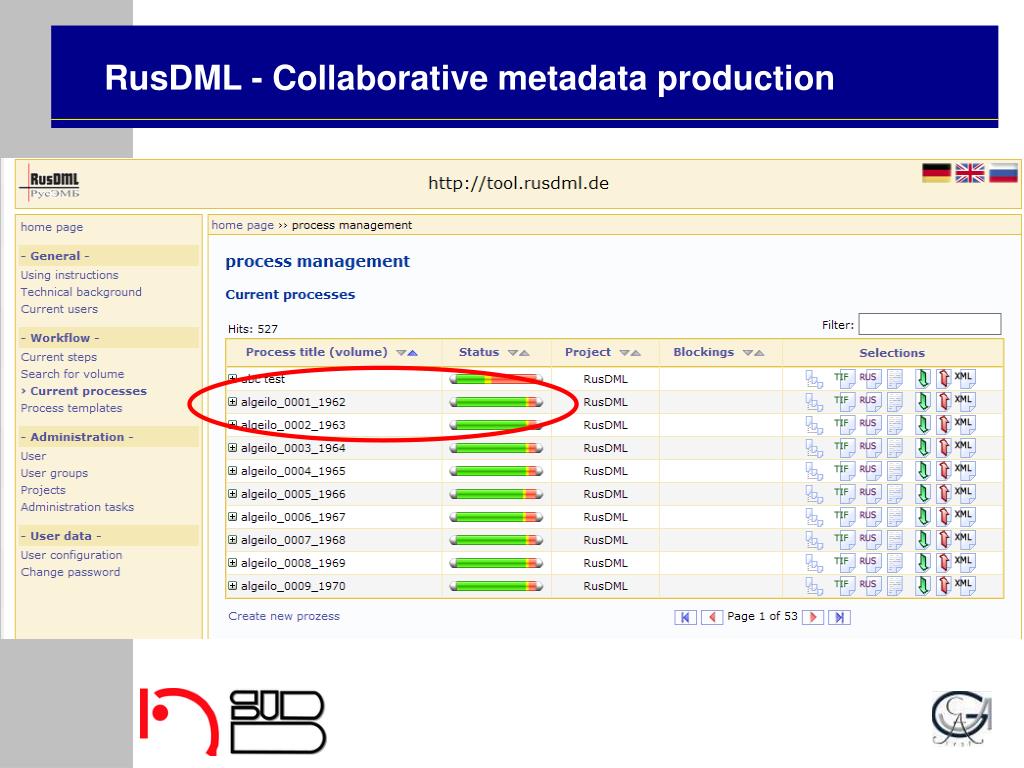This screenshot has width=1024, height=768.
Task: Click the XML icon for algeilo_0004_1965
Action: (x=964, y=471)
